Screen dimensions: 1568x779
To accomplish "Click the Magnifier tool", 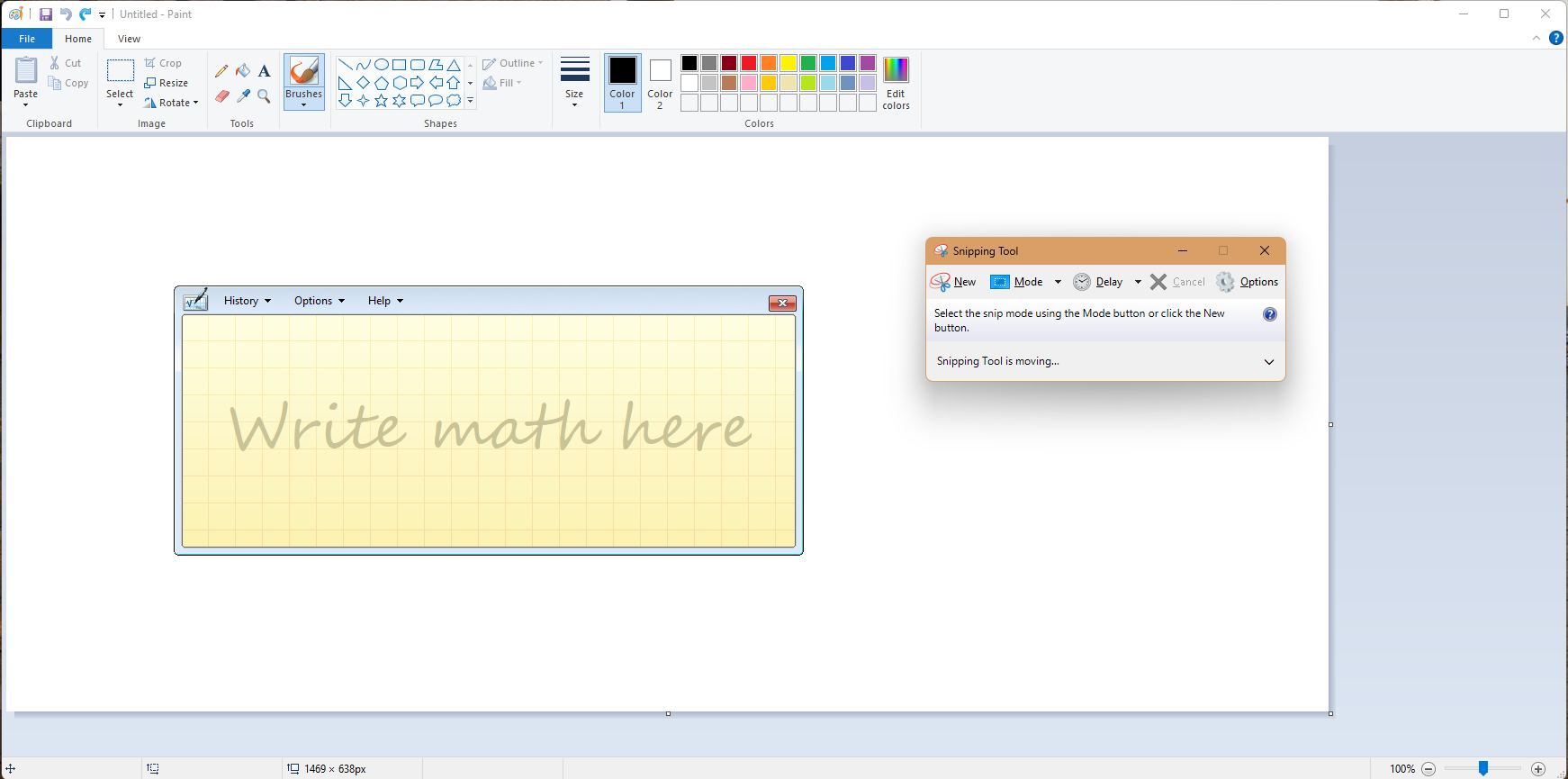I will [264, 95].
